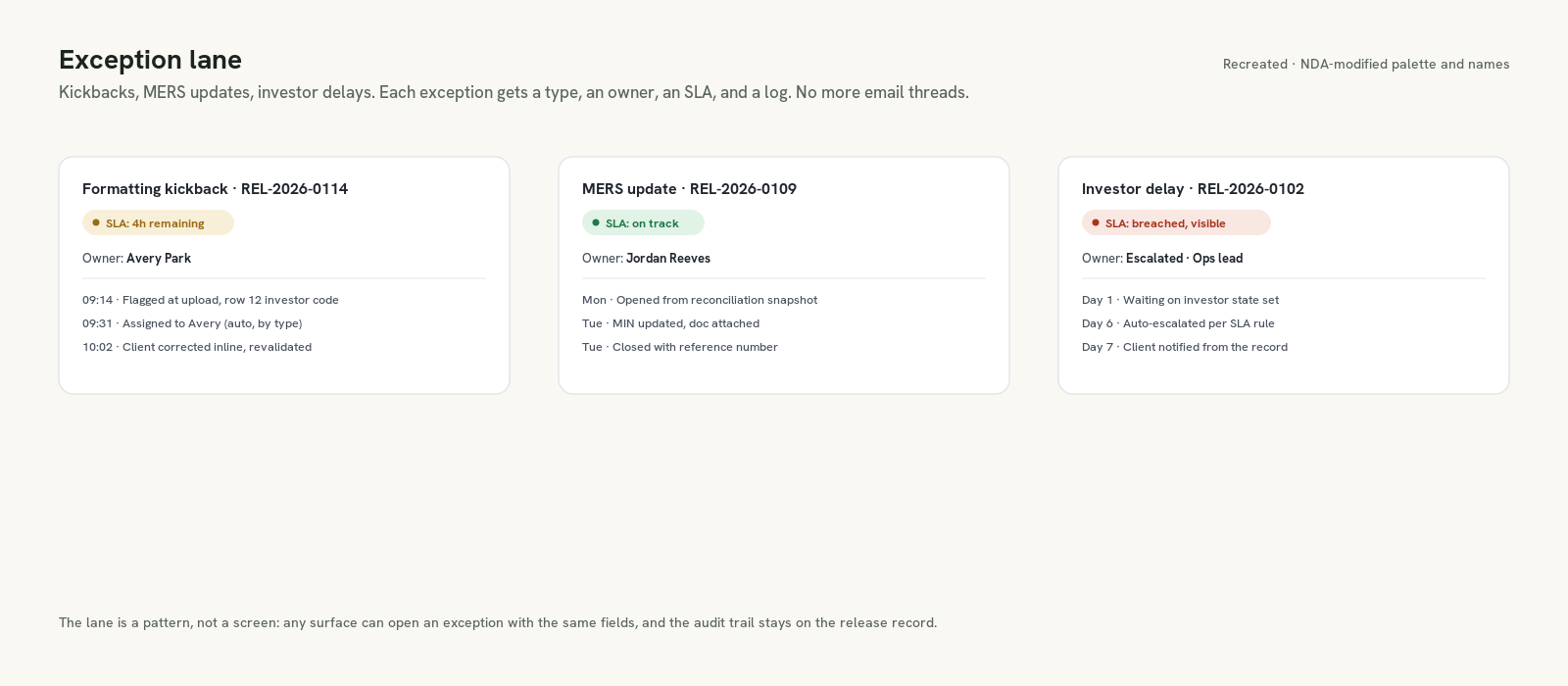Select owner Jordan Reeves

point(668,259)
